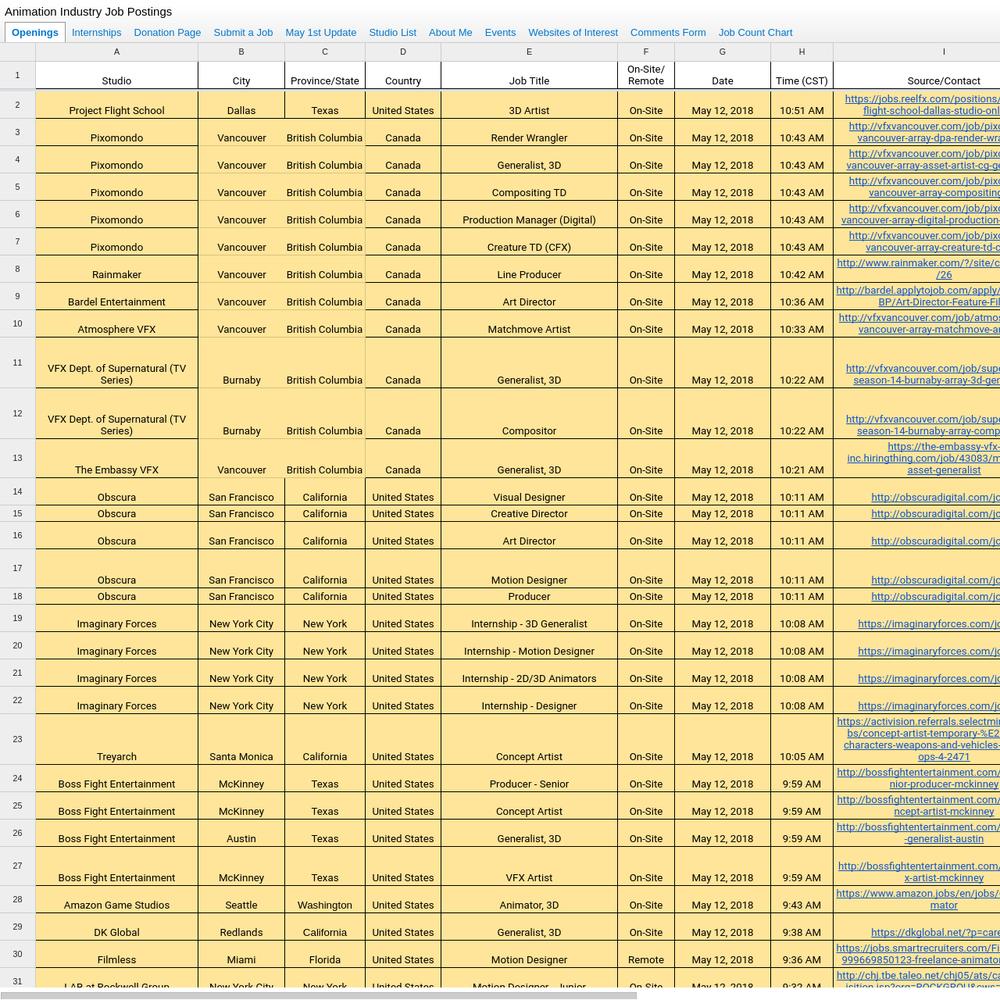This screenshot has width=1000, height=1000.
Task: Switch to the Internships tab
Action: pos(96,33)
